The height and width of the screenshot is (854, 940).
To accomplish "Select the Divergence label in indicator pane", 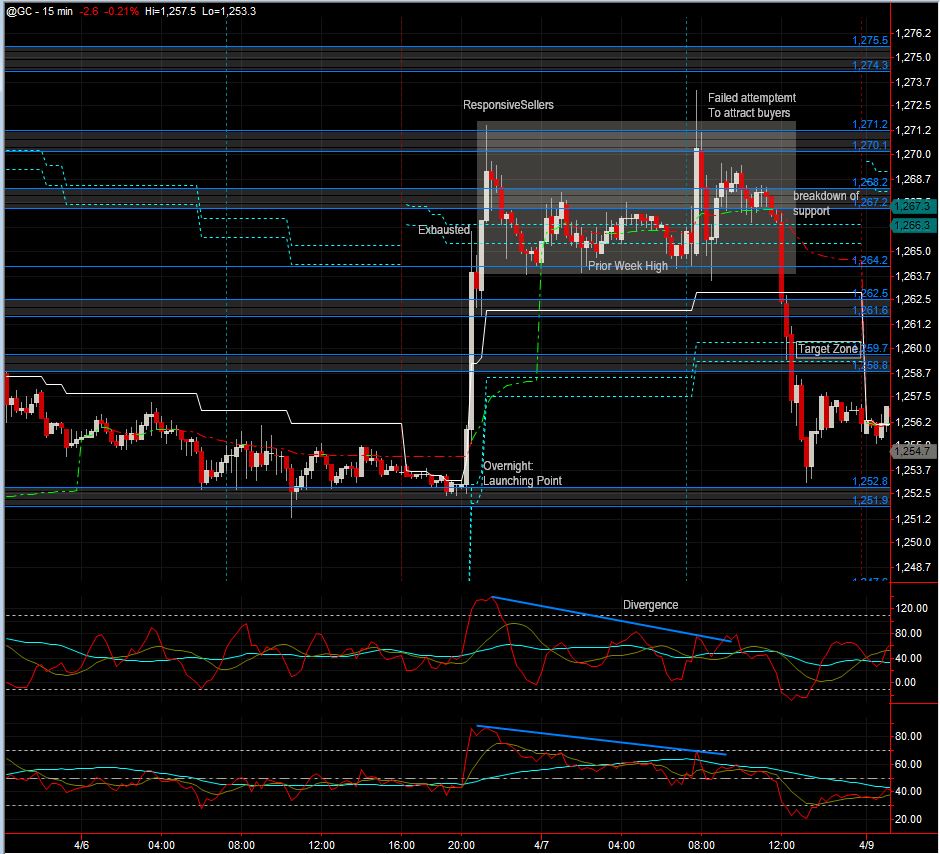I will click(x=650, y=605).
